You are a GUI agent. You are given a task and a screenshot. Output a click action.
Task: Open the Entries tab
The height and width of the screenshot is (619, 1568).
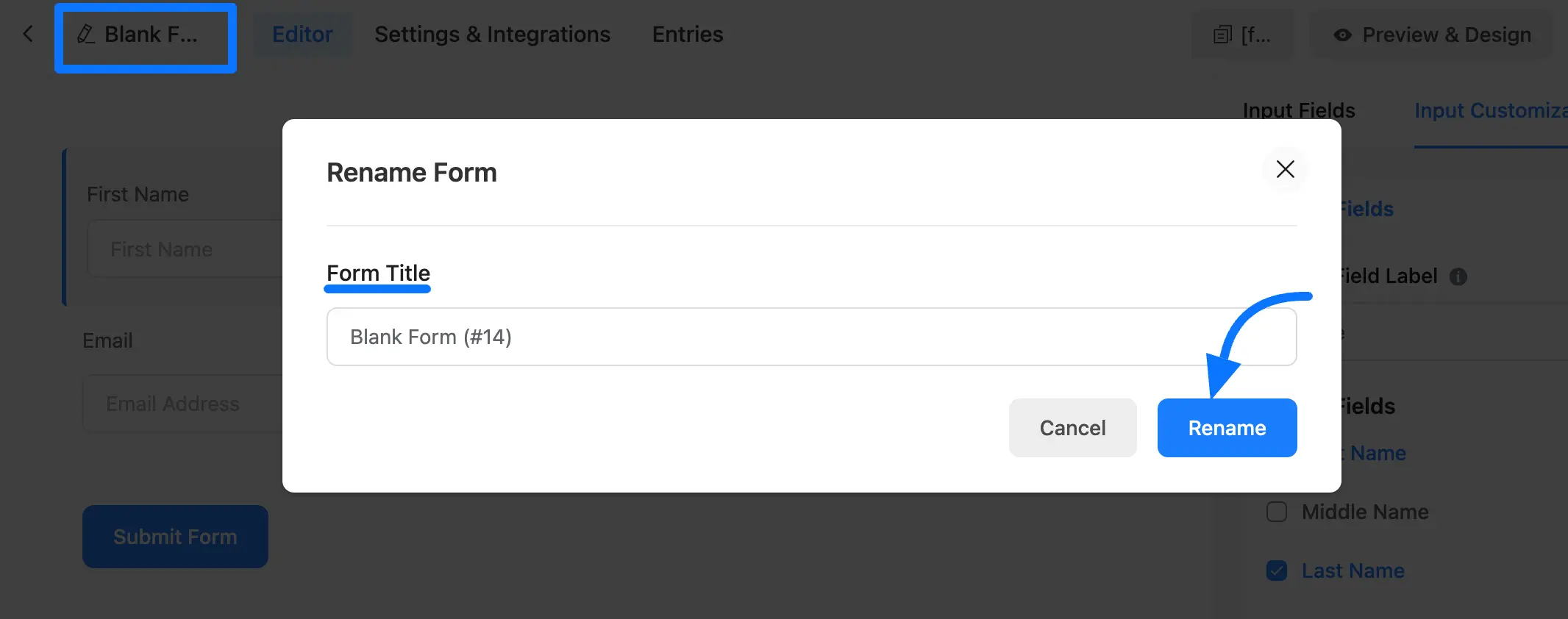686,34
